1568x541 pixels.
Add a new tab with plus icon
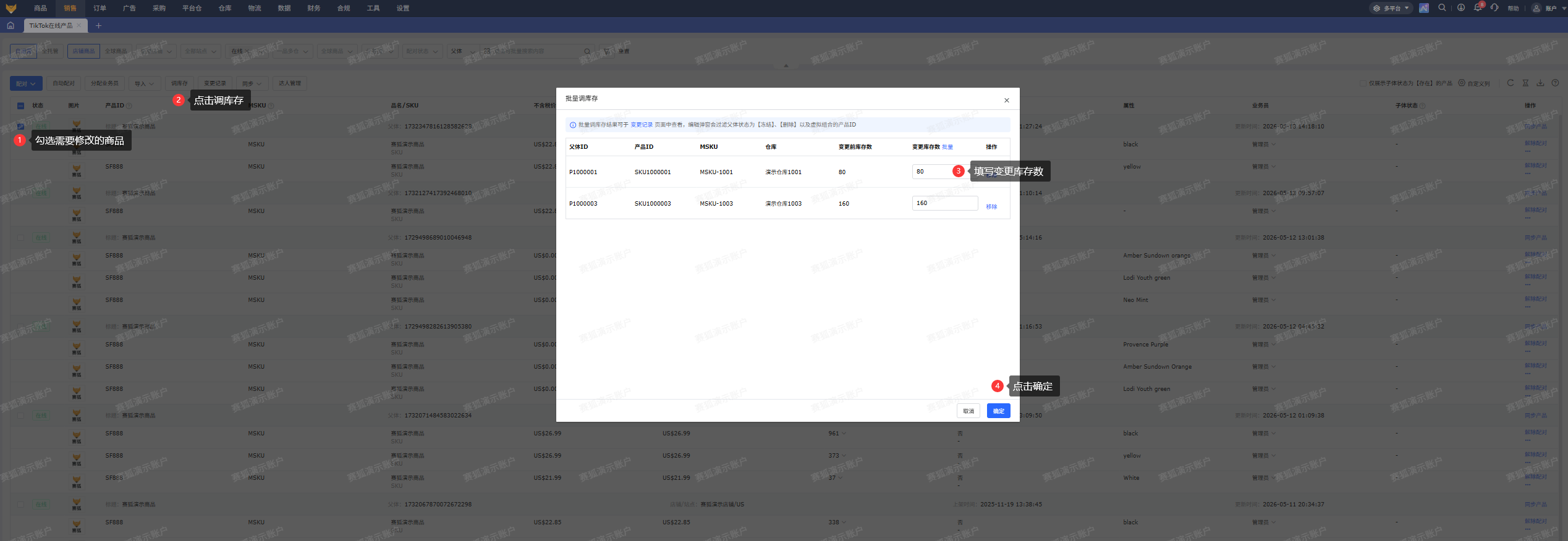98,25
